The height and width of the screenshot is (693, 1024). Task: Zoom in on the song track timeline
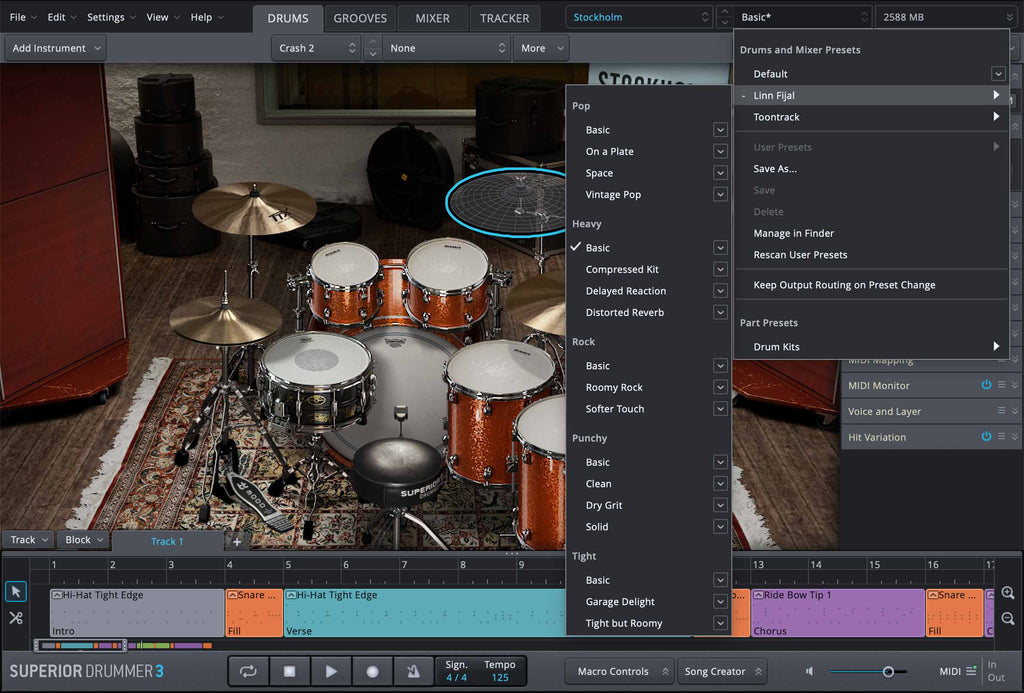[x=1008, y=593]
